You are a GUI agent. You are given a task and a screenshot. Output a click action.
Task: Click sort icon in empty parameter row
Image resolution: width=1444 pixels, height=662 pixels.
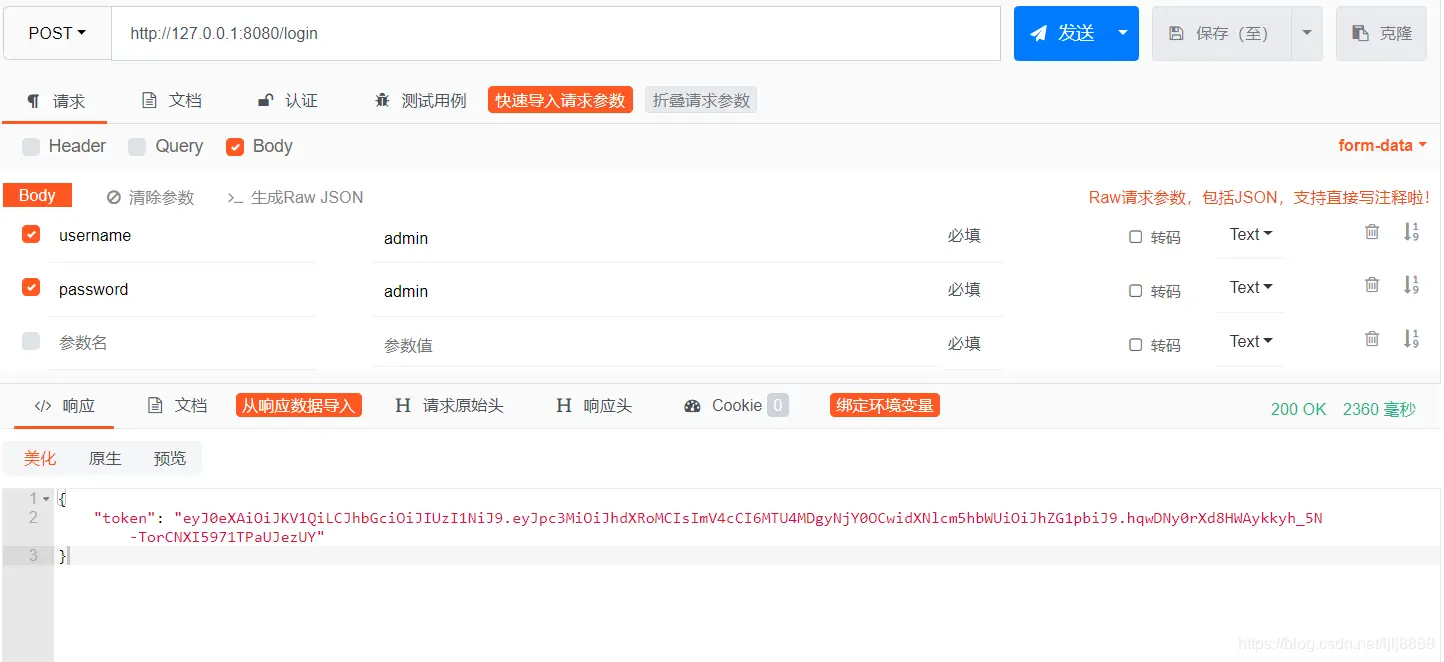tap(1411, 338)
